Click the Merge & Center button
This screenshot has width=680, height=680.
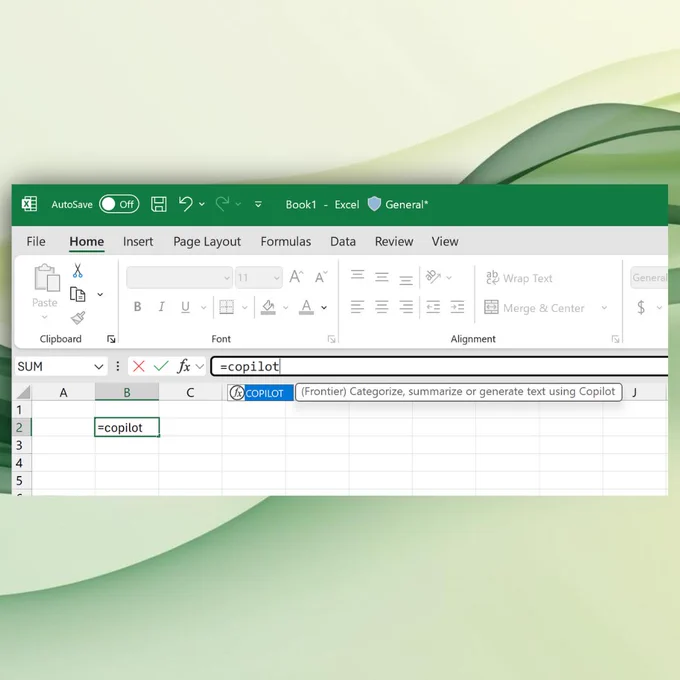[x=534, y=307]
